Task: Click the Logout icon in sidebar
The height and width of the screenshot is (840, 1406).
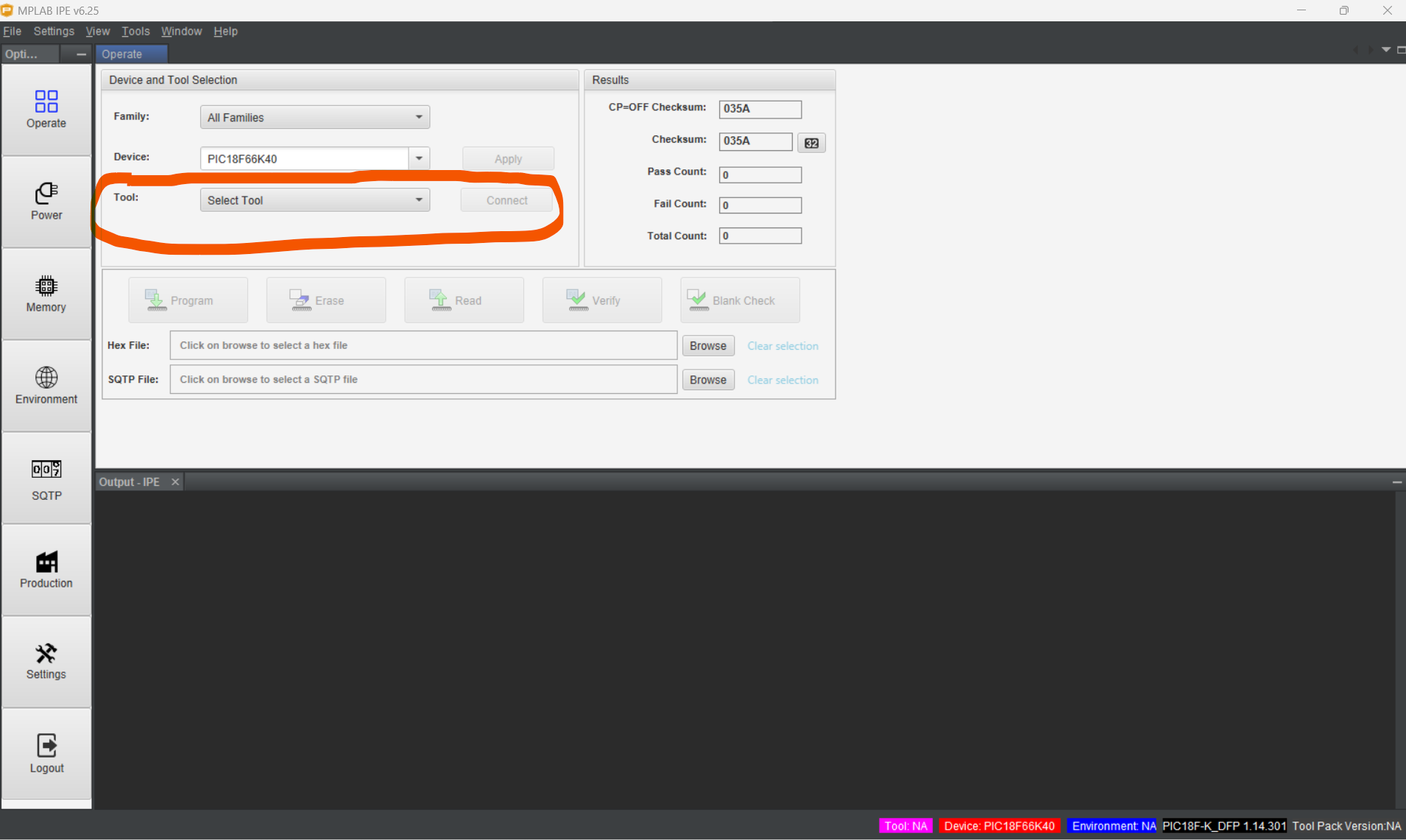Action: pyautogui.click(x=46, y=752)
